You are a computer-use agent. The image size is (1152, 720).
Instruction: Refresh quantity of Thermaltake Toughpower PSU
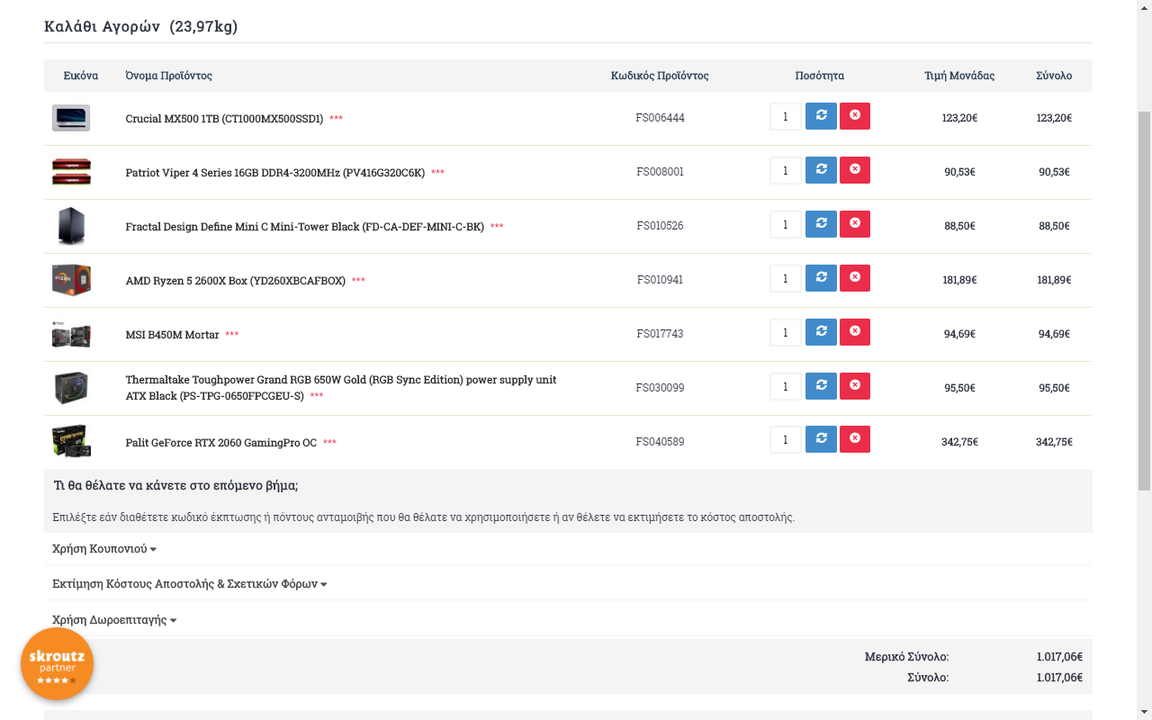821,386
